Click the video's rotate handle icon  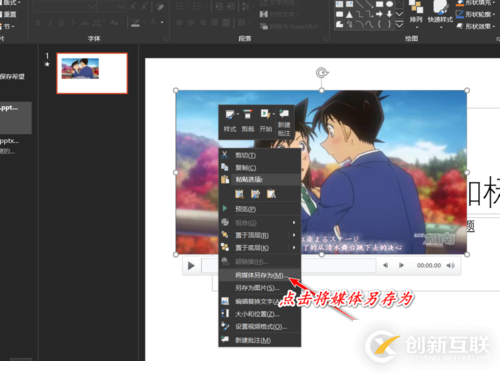click(x=322, y=73)
